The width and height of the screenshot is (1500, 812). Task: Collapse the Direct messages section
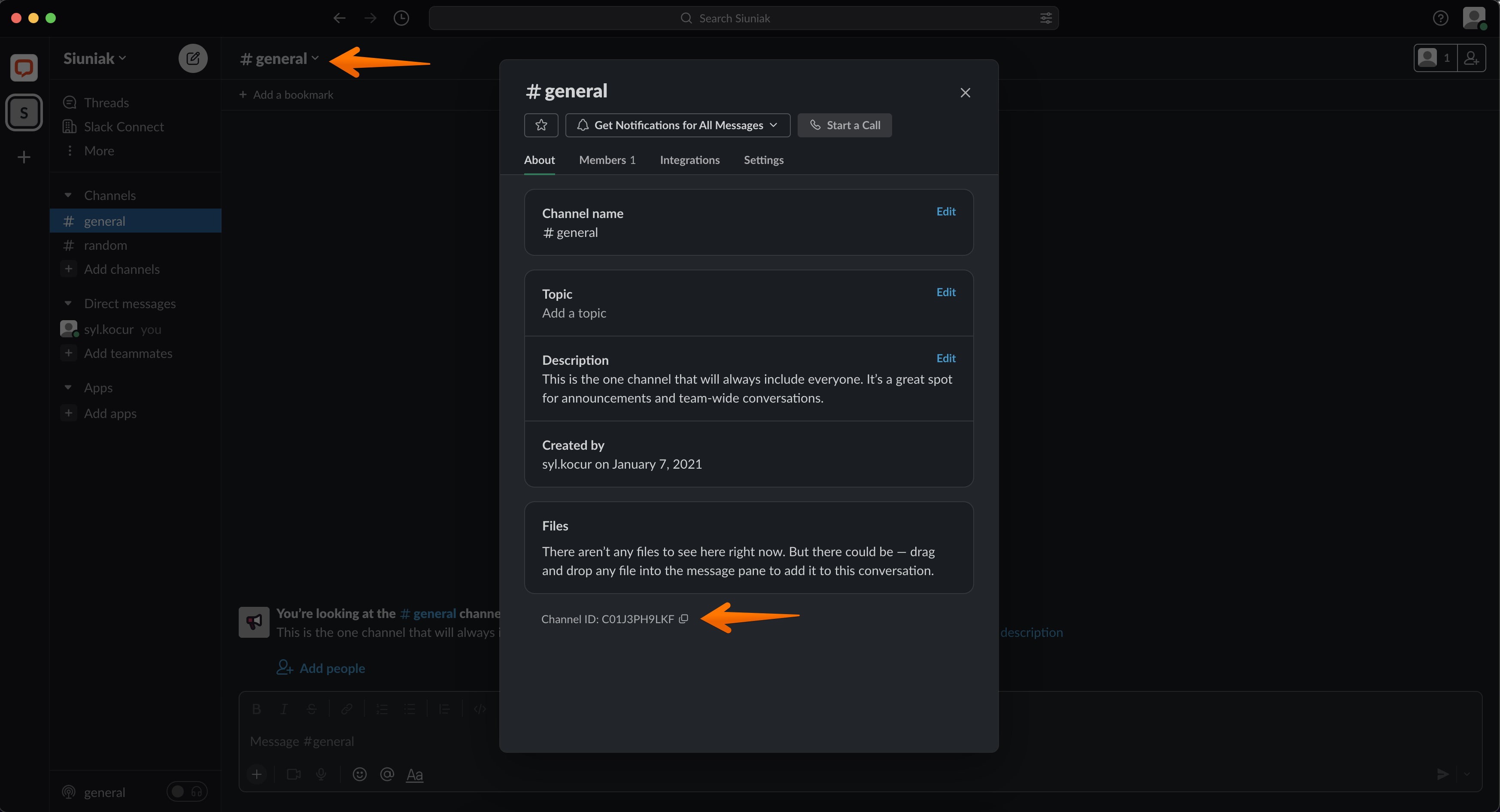pyautogui.click(x=68, y=303)
